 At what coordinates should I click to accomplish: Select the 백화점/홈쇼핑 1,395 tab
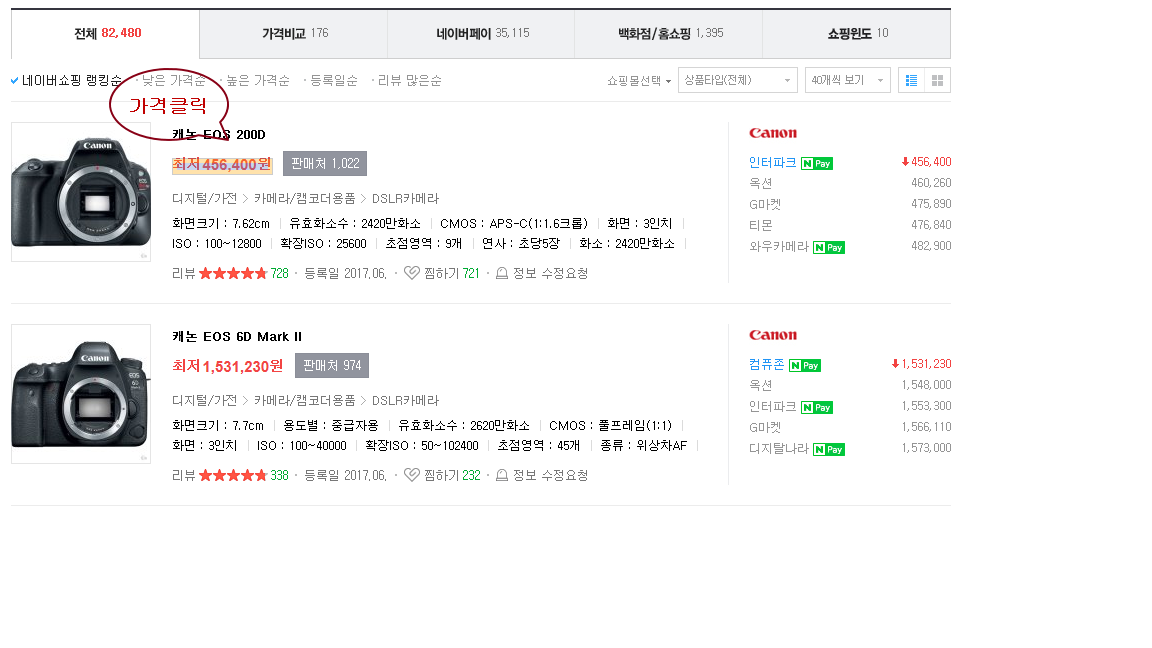(x=669, y=33)
